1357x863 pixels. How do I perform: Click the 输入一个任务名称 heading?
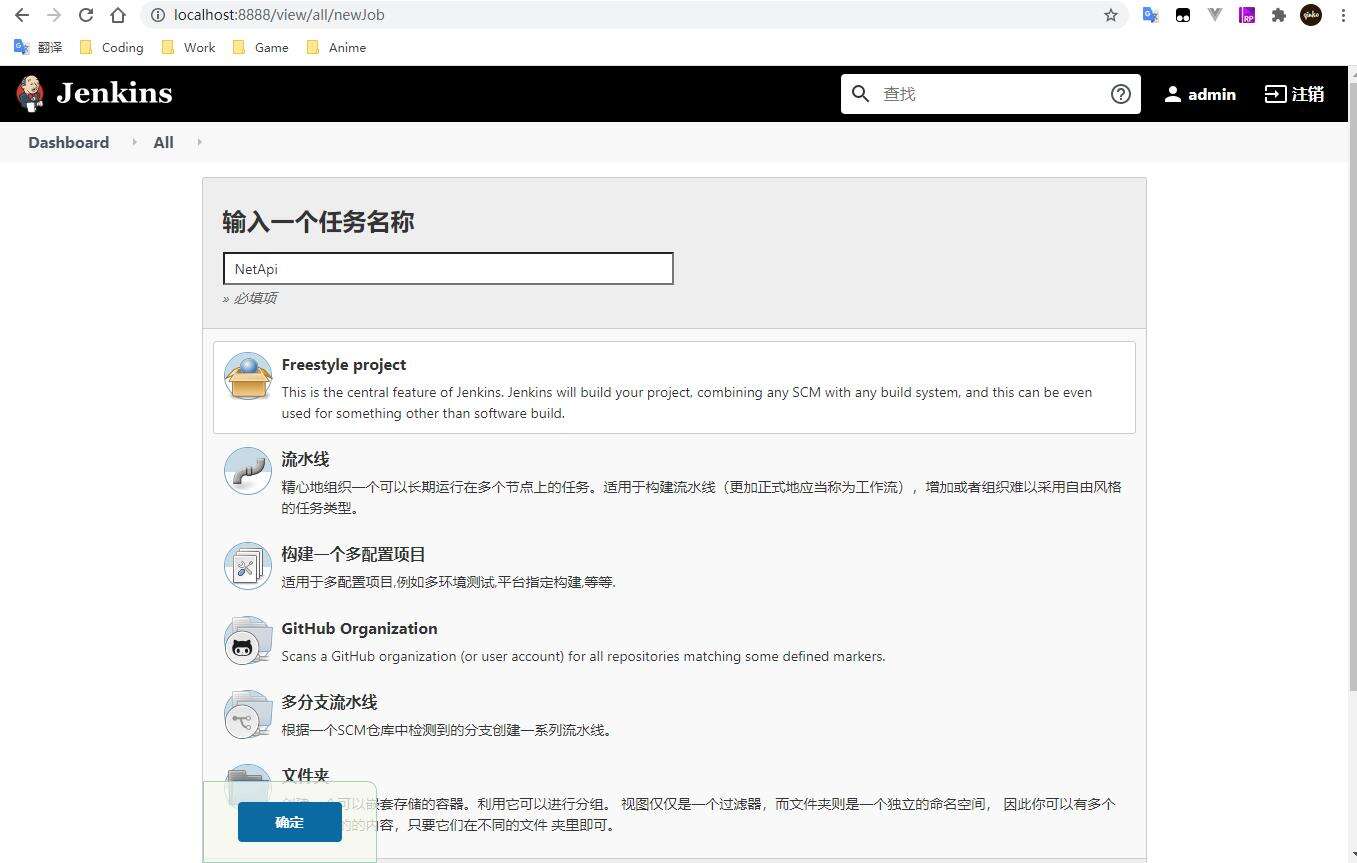[x=319, y=222]
